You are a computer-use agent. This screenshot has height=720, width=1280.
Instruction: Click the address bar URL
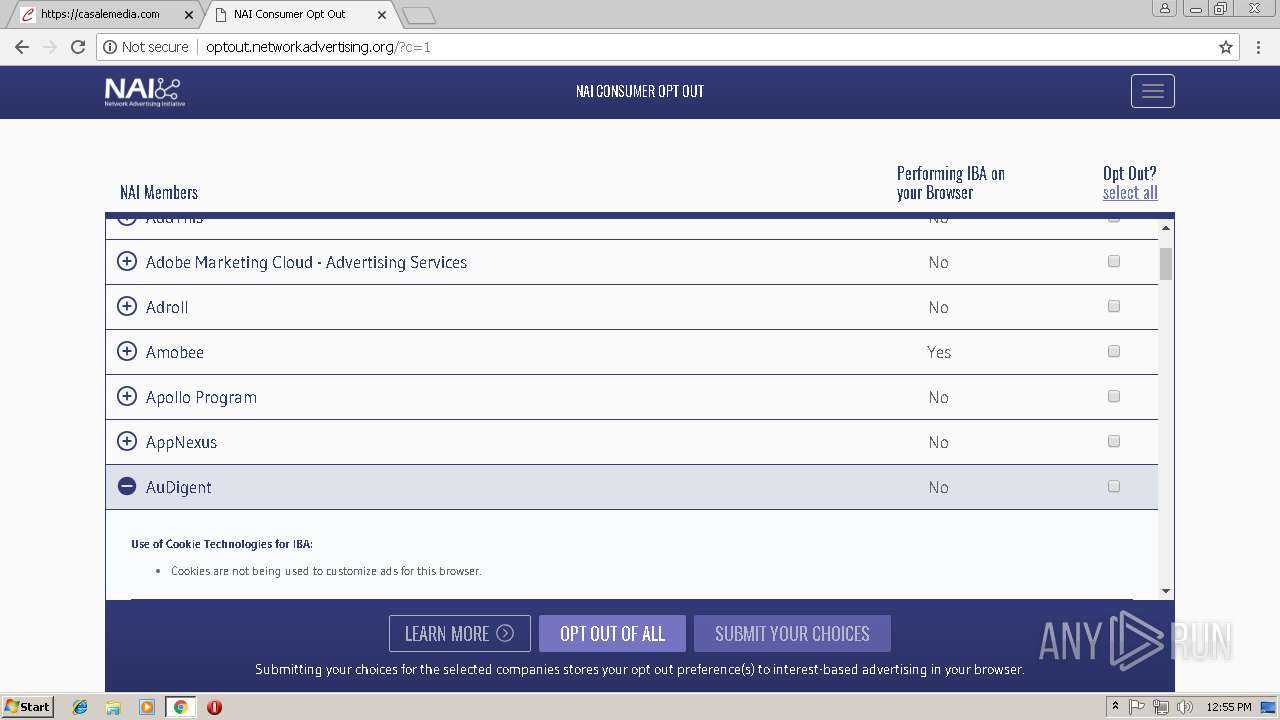(318, 47)
